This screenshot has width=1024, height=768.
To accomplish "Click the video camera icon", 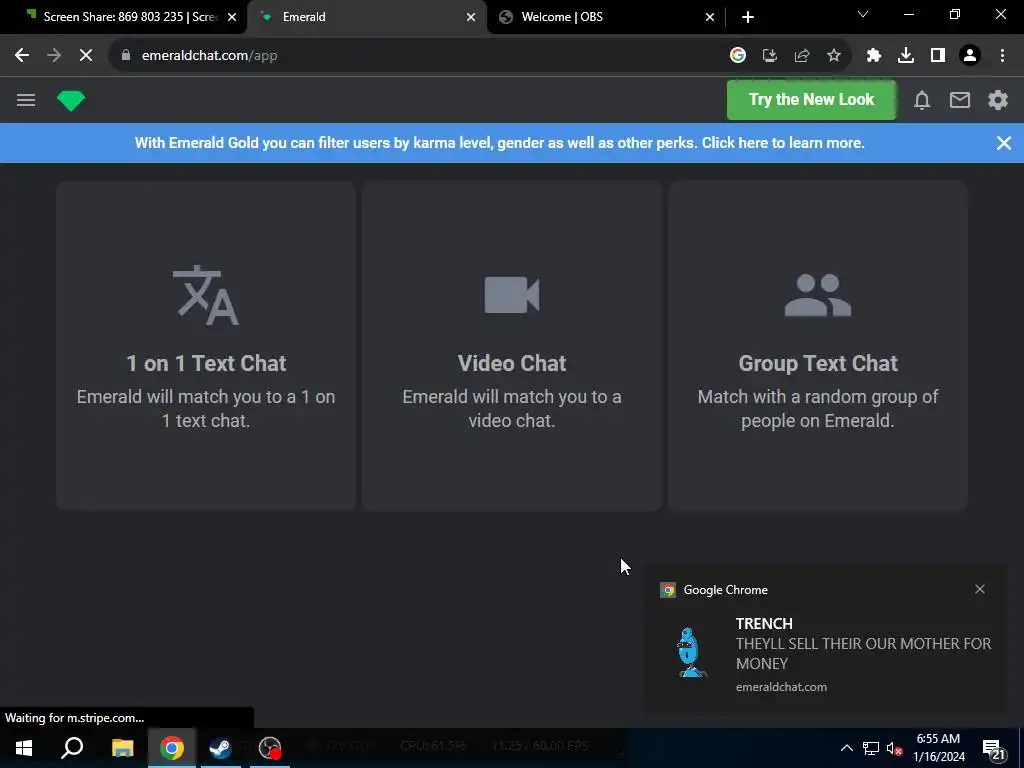I will tap(512, 295).
